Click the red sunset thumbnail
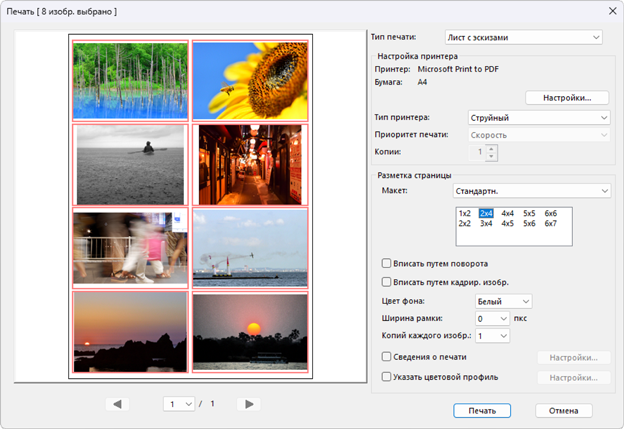Viewport: 624px width, 429px height. [x=250, y=332]
